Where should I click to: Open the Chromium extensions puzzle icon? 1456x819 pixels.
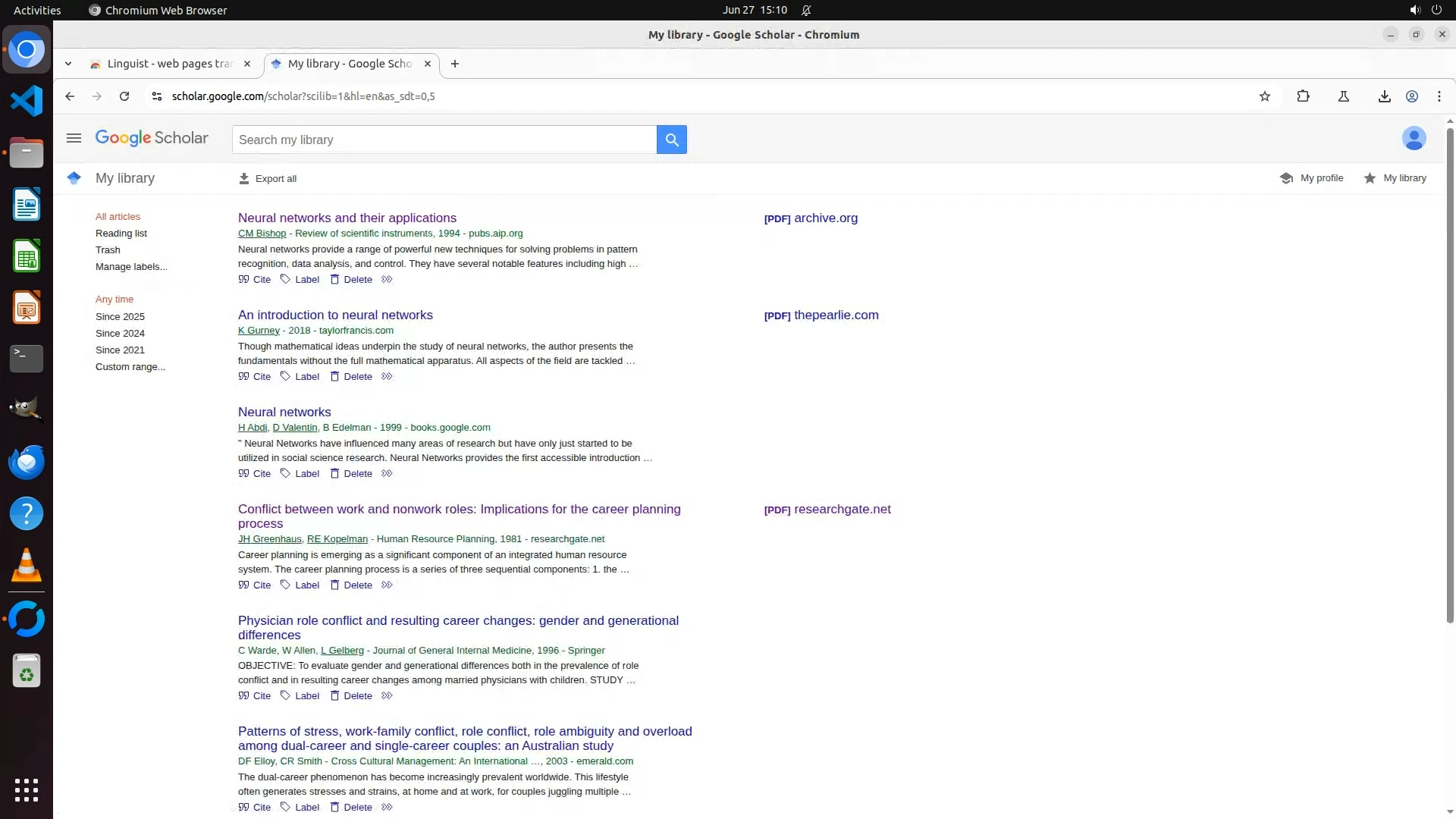1303,96
